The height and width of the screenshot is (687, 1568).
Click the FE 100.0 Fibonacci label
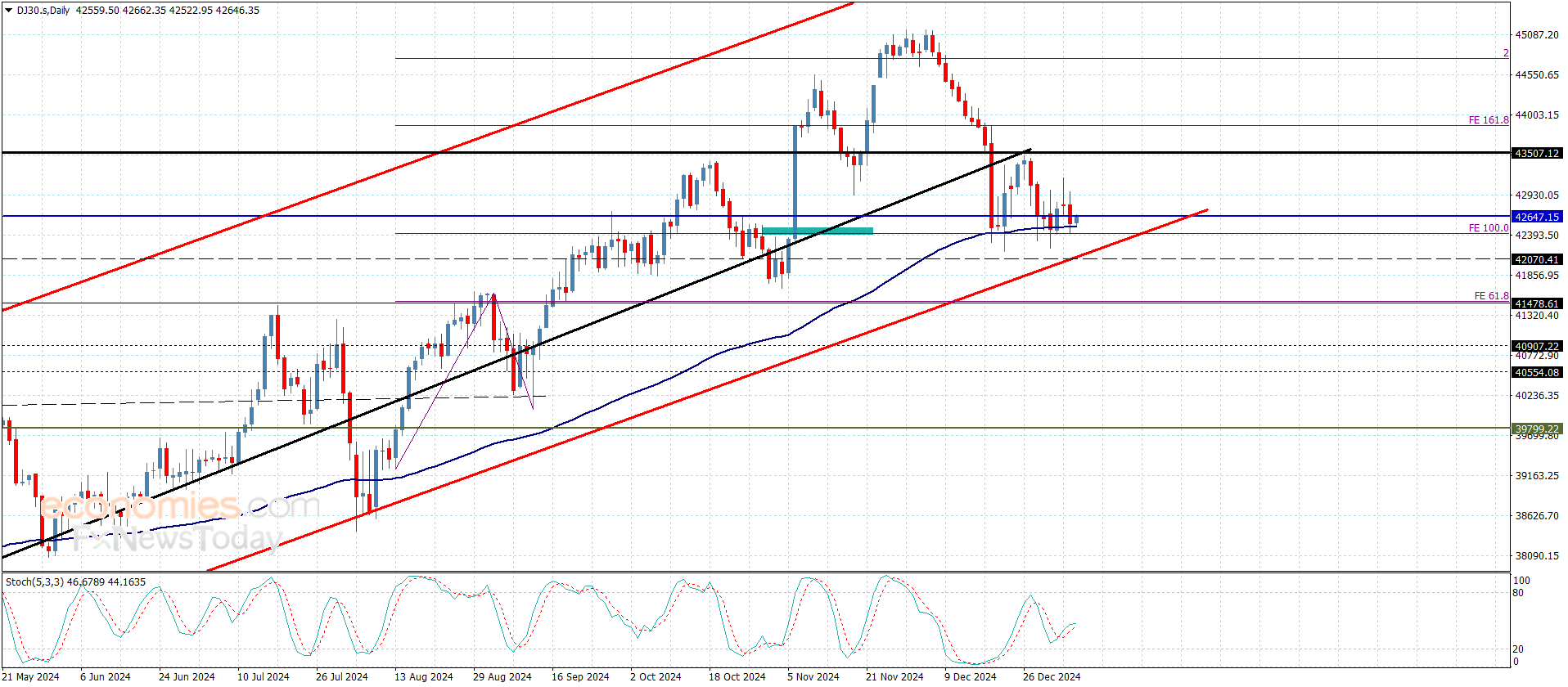click(1489, 228)
